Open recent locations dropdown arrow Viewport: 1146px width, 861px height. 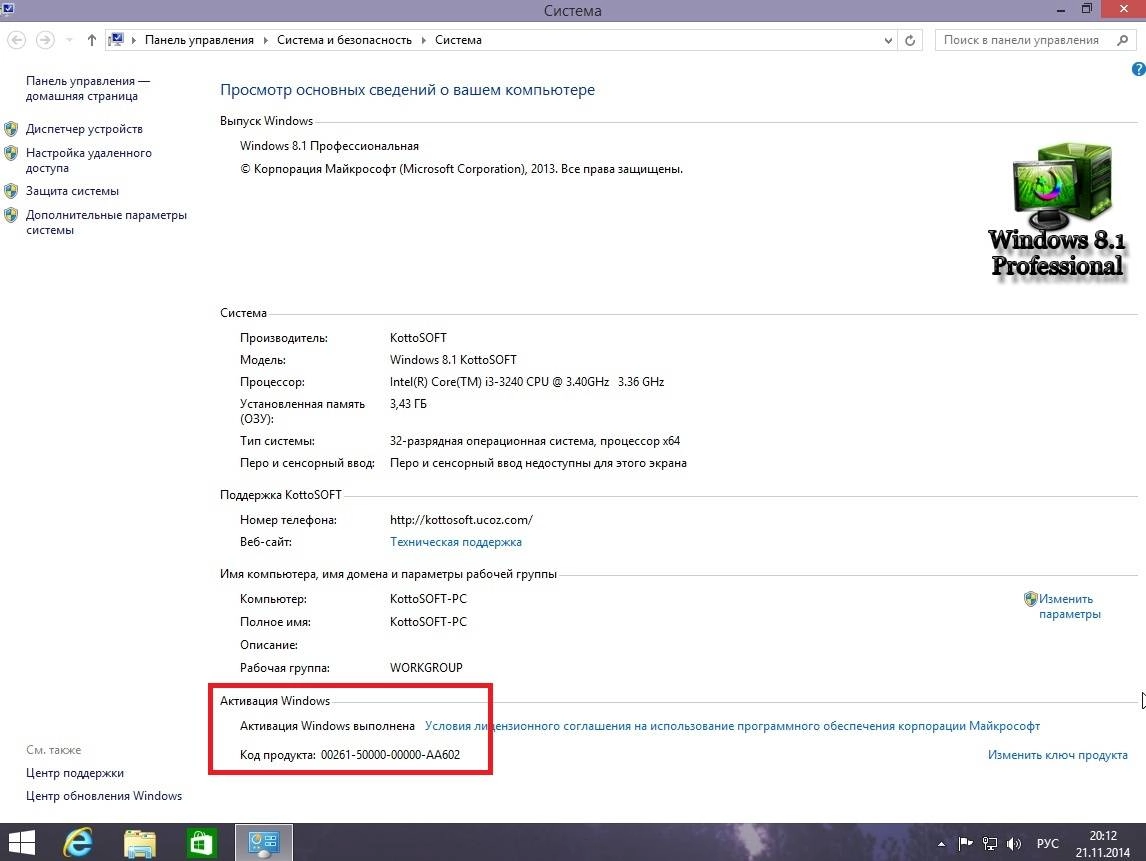69,40
